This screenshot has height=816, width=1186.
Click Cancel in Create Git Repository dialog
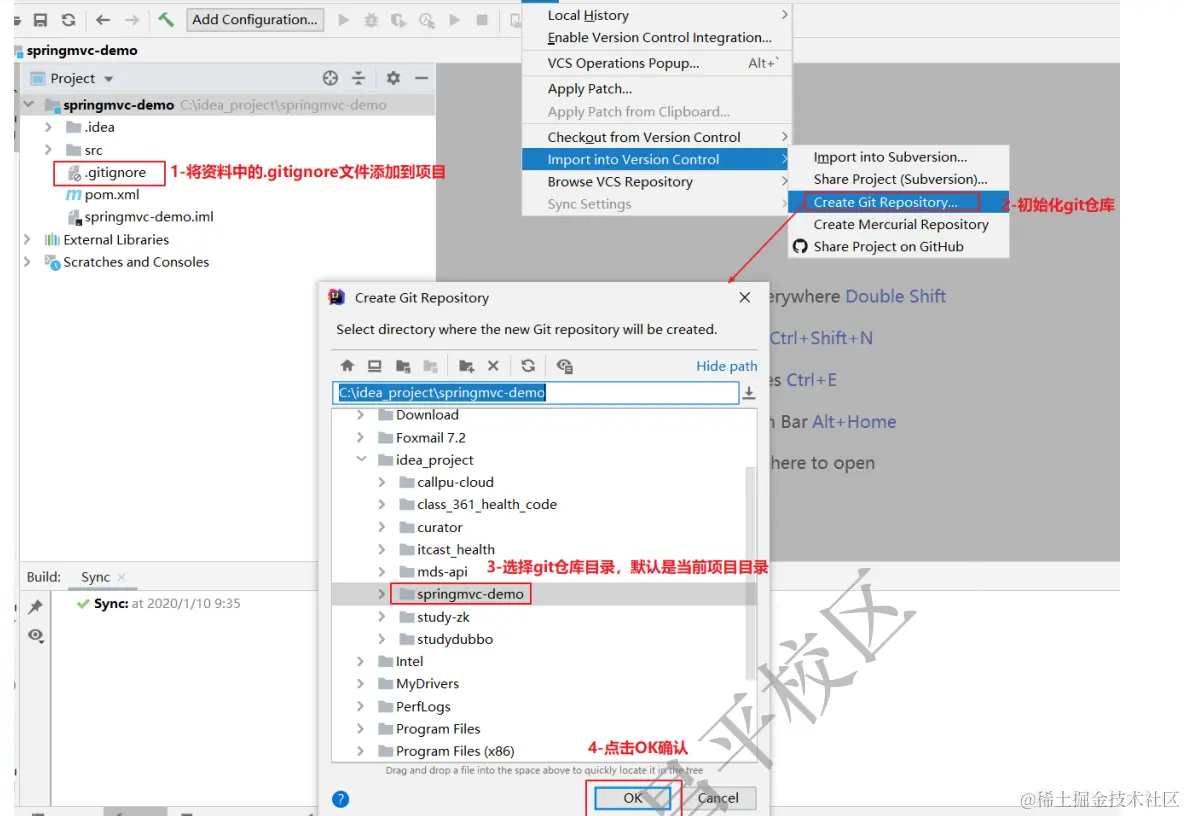tap(718, 798)
